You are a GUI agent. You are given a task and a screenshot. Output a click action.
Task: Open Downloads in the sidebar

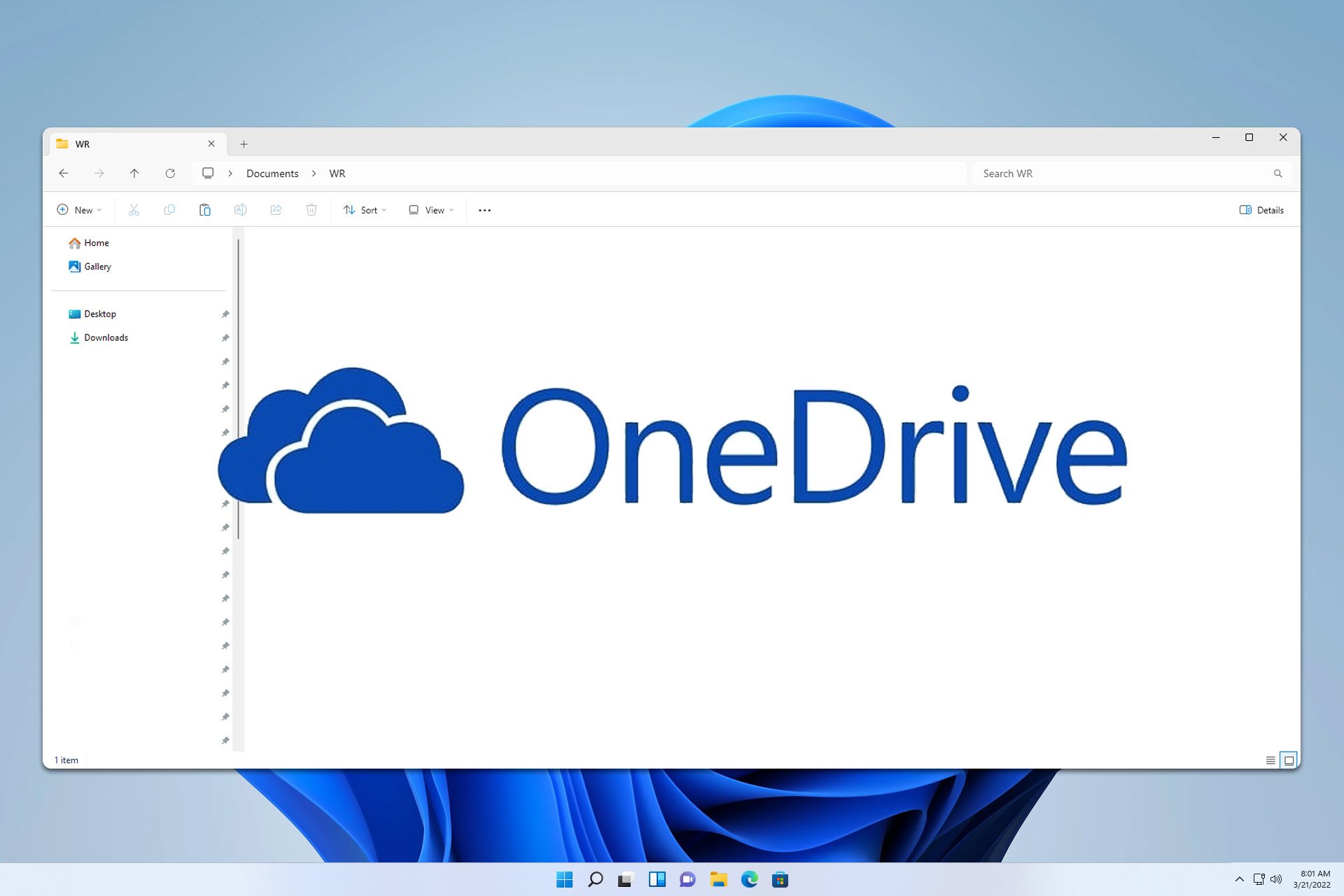[106, 337]
